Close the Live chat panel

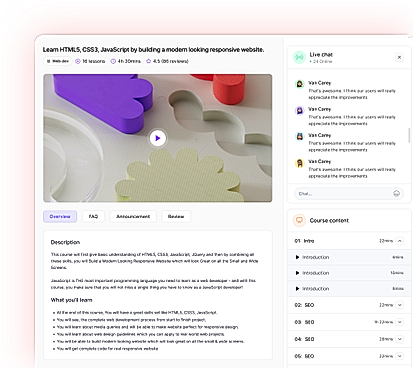[x=399, y=57]
